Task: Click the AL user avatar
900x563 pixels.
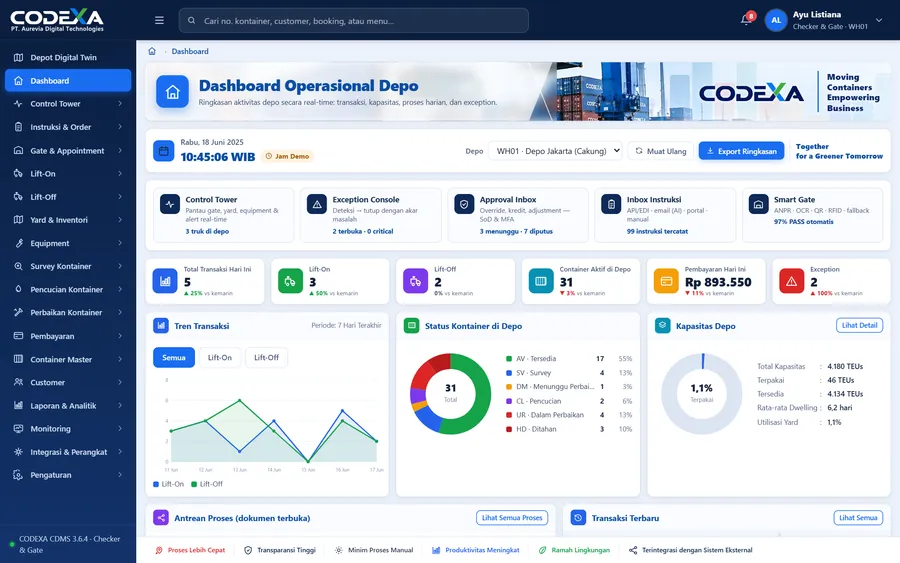Action: pos(776,20)
